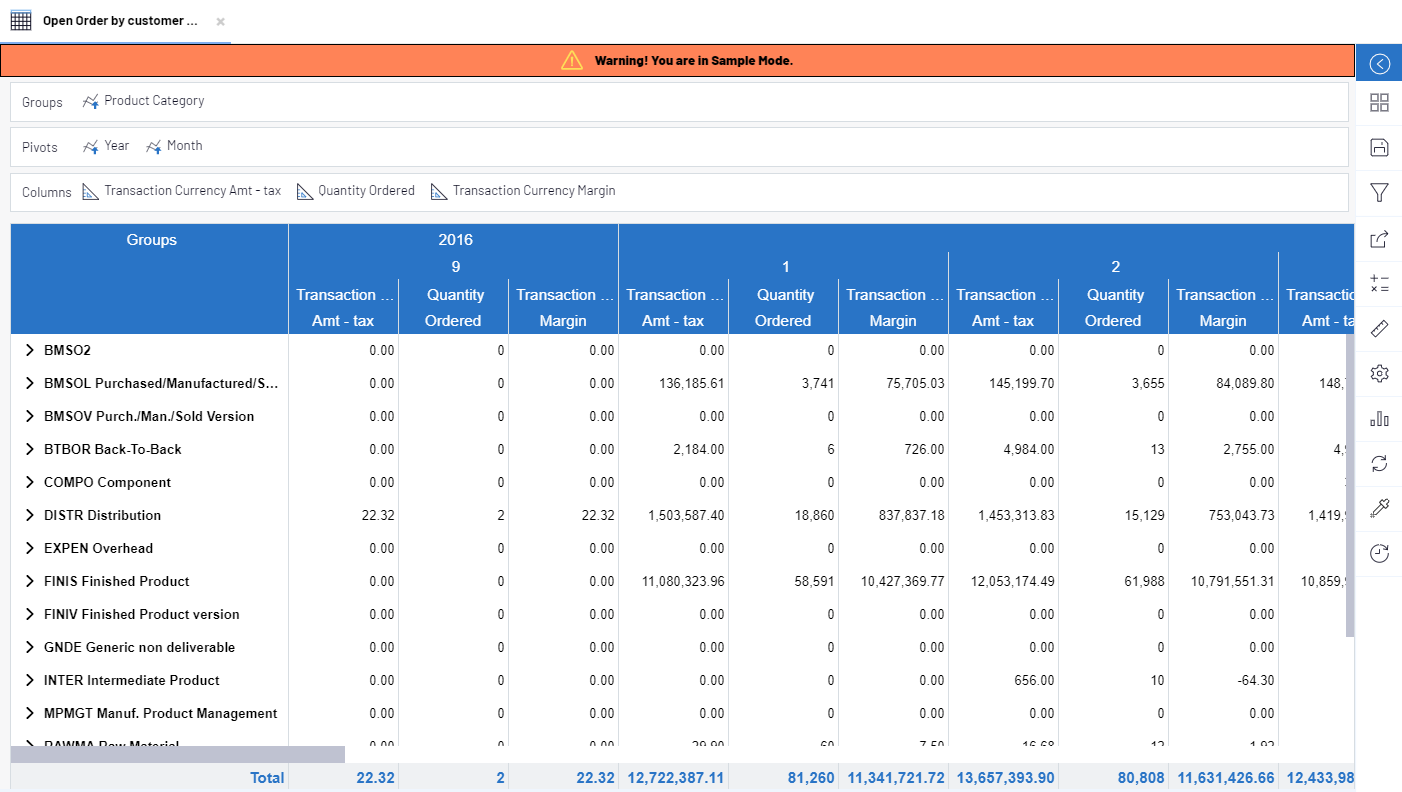Switch to bar chart view icon

click(1379, 418)
